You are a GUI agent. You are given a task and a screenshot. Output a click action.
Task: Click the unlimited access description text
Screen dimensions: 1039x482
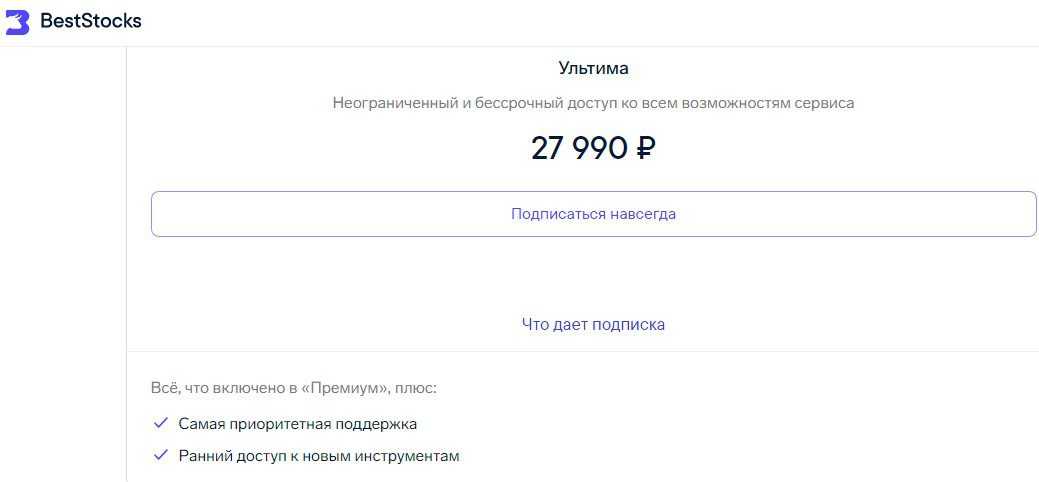(593, 103)
